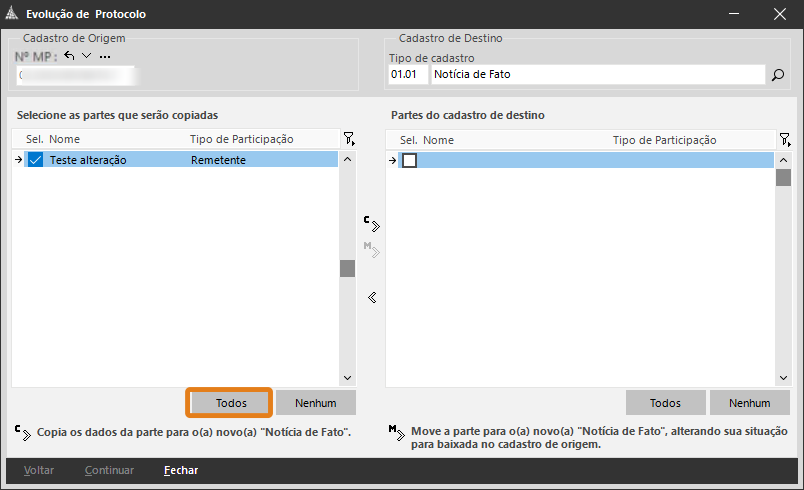
Task: Expand the chevron dropdown beside Nº MP
Action: pyautogui.click(x=87, y=56)
